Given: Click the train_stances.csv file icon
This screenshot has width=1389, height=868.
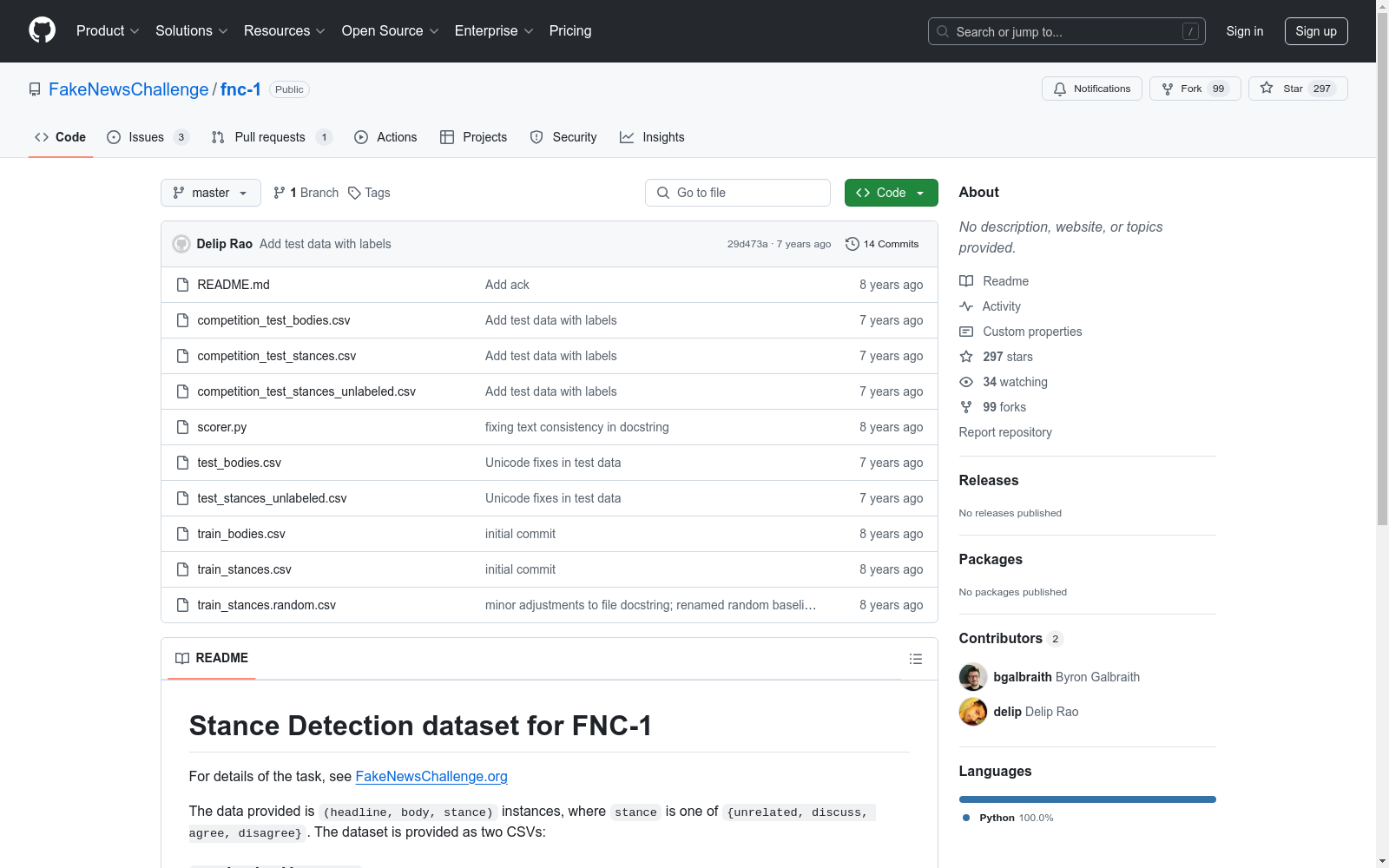Looking at the screenshot, I should 182,569.
